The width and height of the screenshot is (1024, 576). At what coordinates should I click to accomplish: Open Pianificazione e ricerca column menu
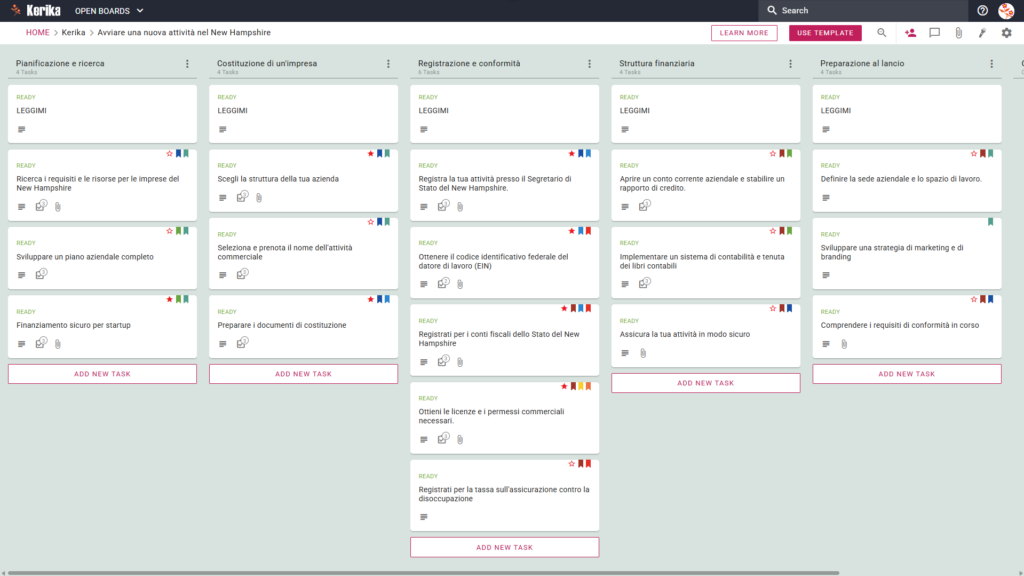pos(187,64)
